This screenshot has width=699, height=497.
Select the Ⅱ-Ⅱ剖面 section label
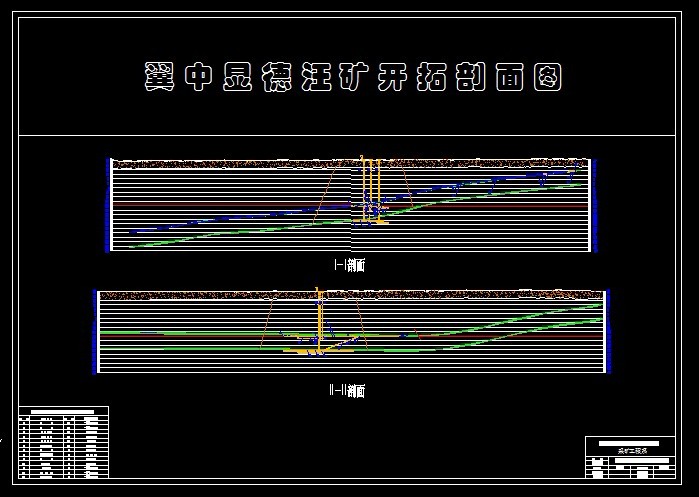click(347, 391)
